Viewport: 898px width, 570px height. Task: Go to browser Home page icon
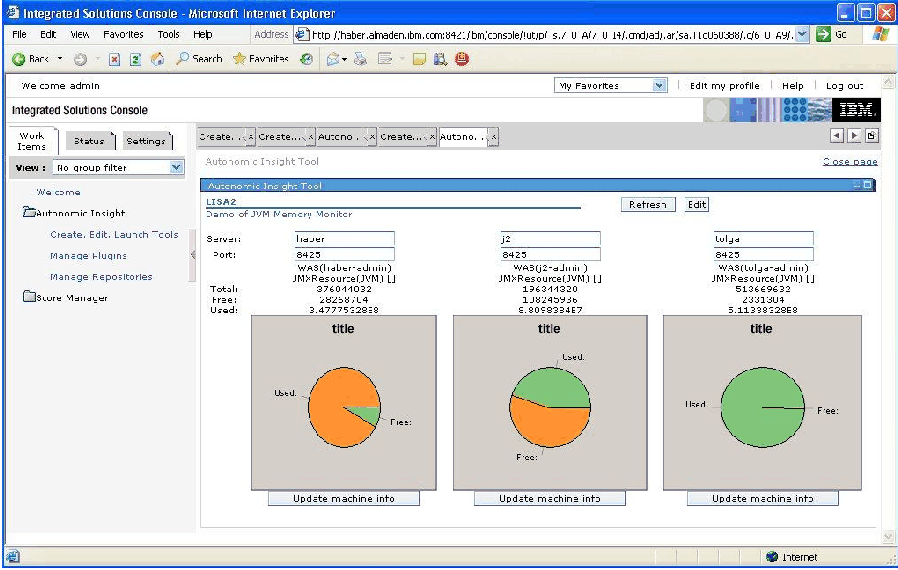point(157,59)
